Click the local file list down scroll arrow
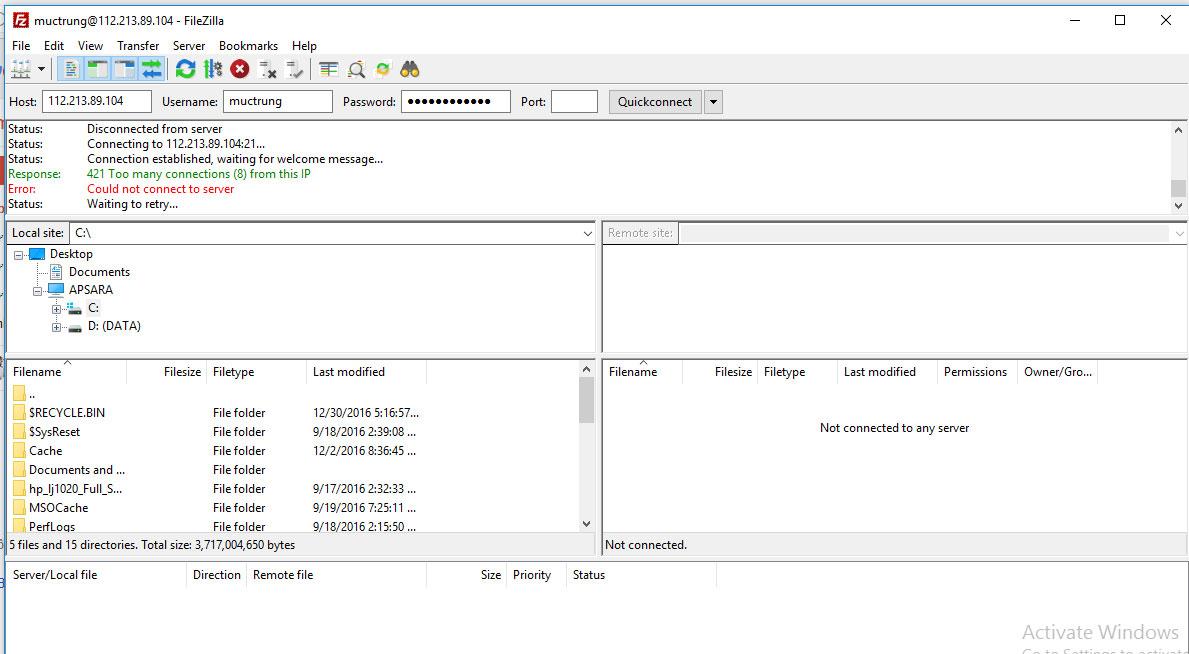Screen dimensions: 1189x654 click(586, 524)
